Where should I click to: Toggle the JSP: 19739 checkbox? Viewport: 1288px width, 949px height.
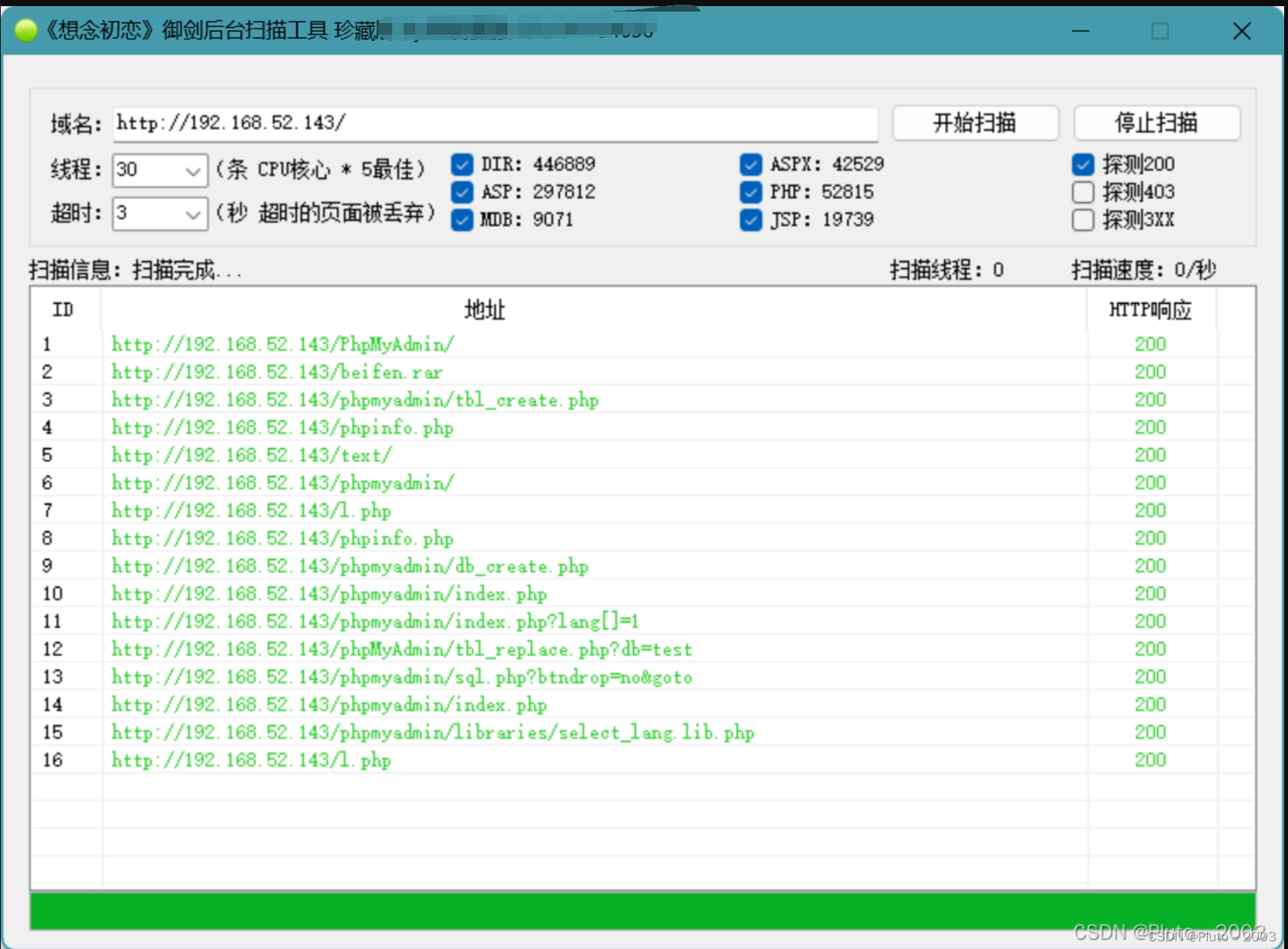click(751, 220)
